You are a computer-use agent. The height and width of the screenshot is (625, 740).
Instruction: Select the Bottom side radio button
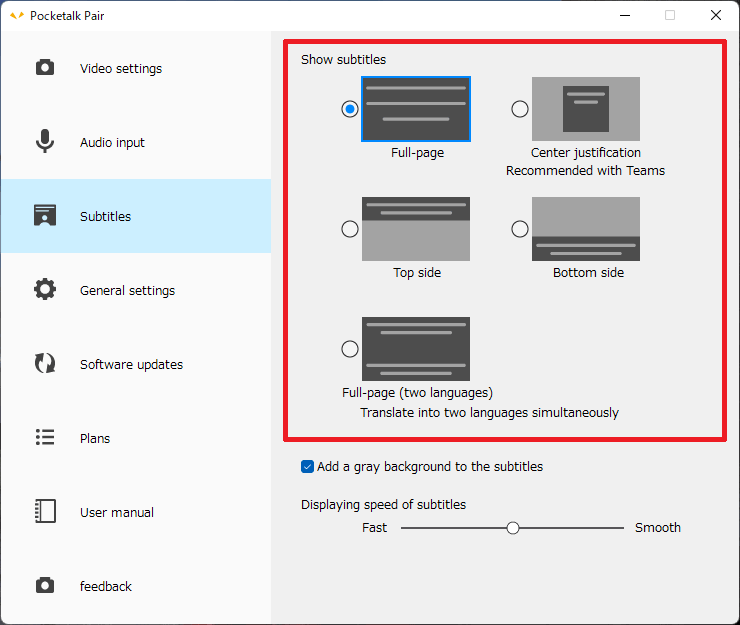tap(520, 229)
